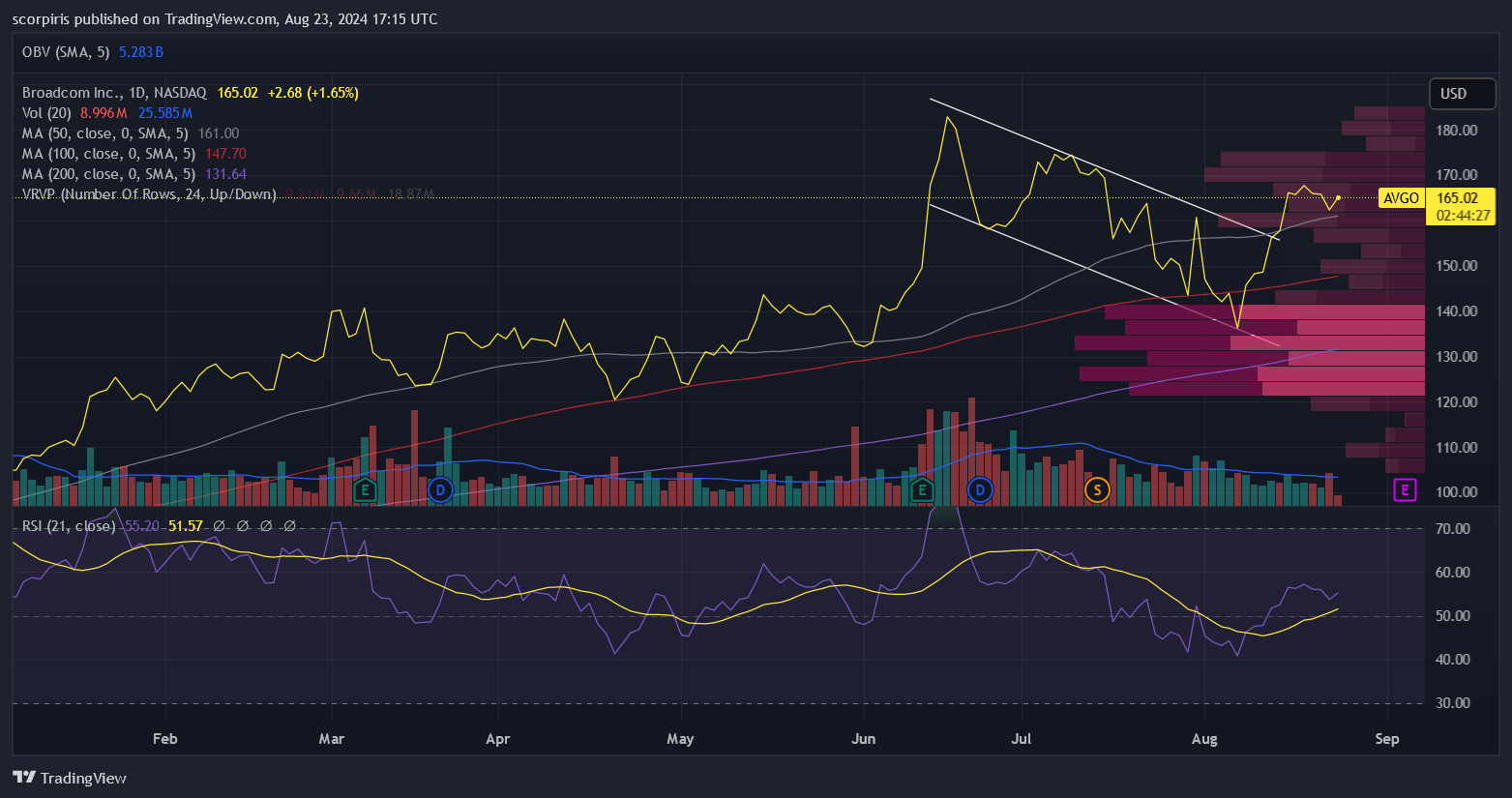
Task: Click the RSI 70.00 axis label
Action: tap(1453, 528)
